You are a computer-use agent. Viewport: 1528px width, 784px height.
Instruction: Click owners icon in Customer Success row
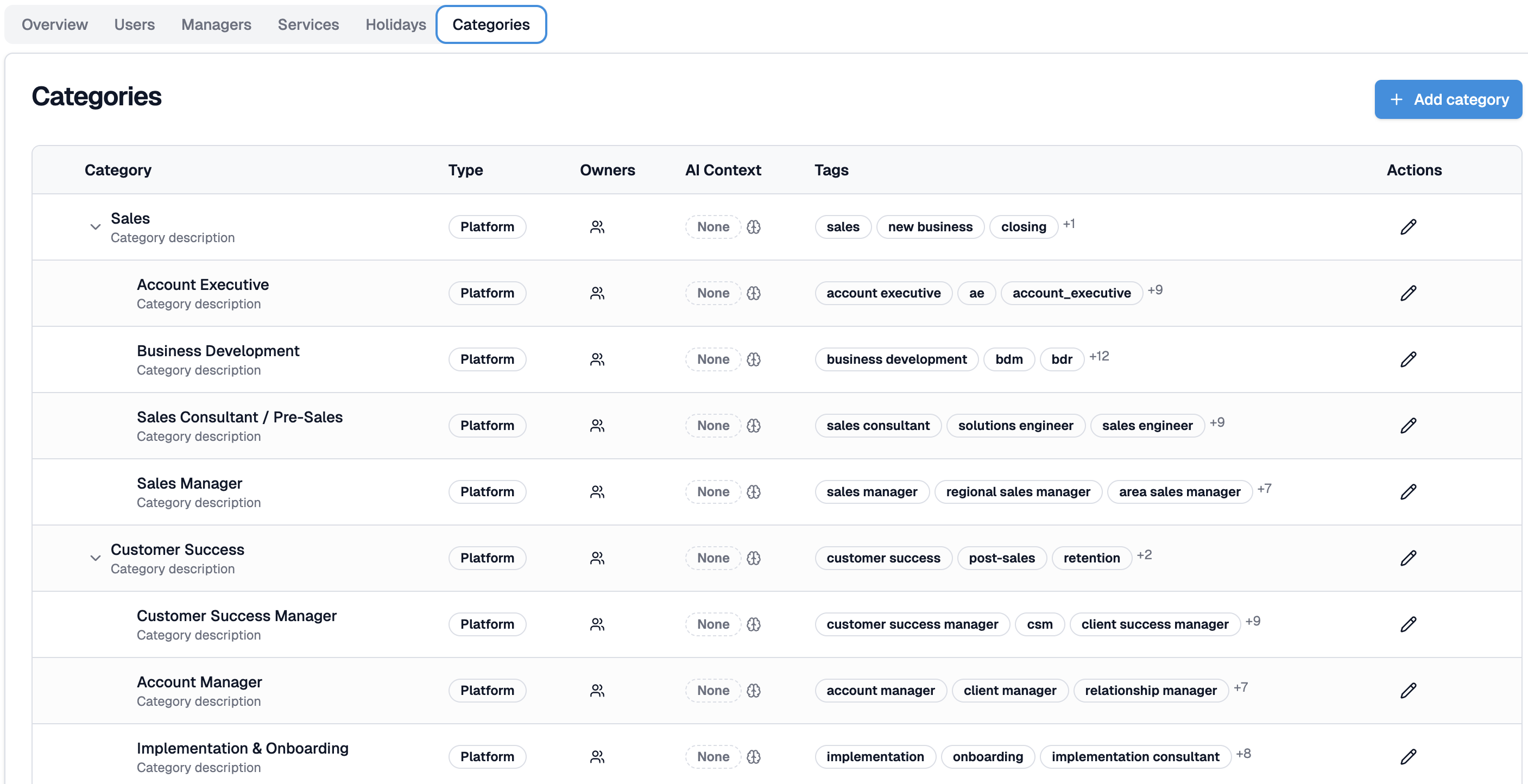[597, 558]
